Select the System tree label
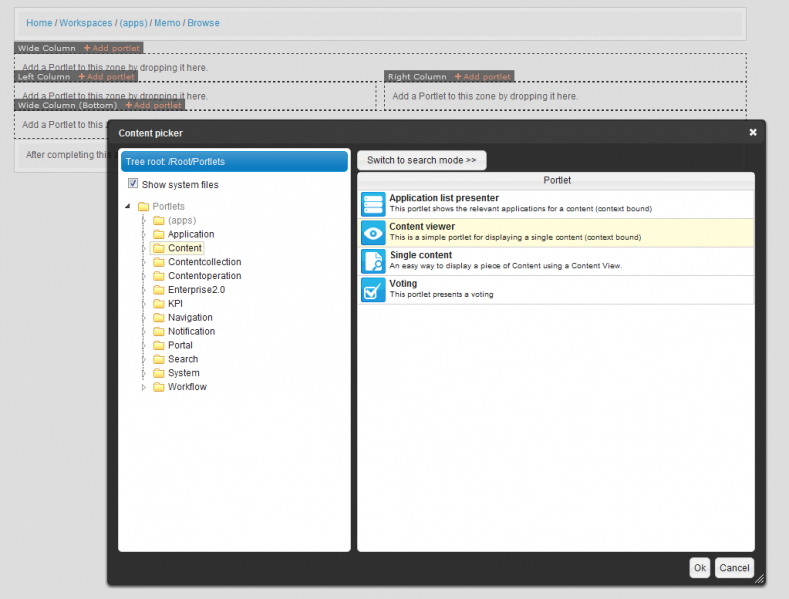 184,373
